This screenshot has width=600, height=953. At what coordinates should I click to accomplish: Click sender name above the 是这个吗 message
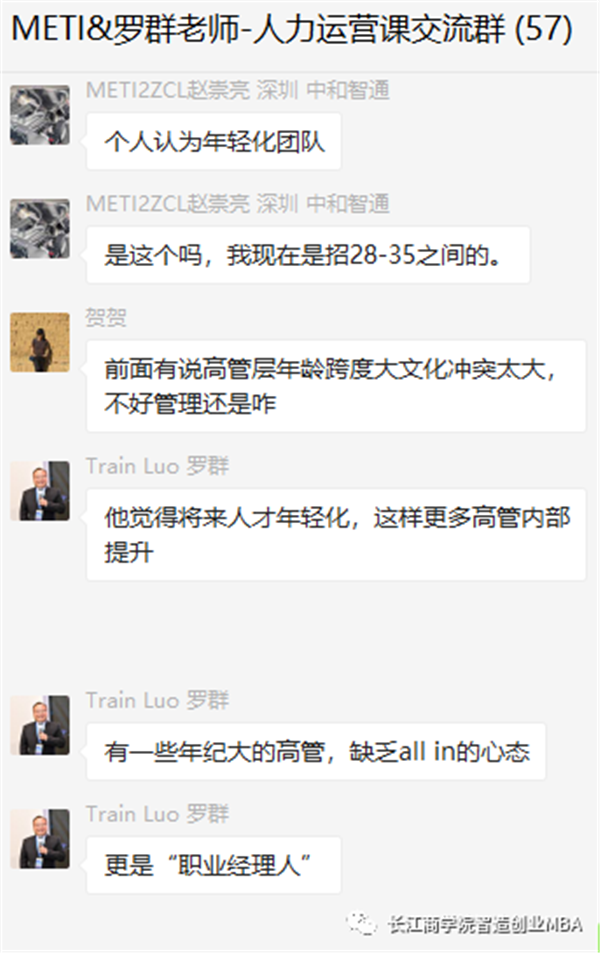238,204
